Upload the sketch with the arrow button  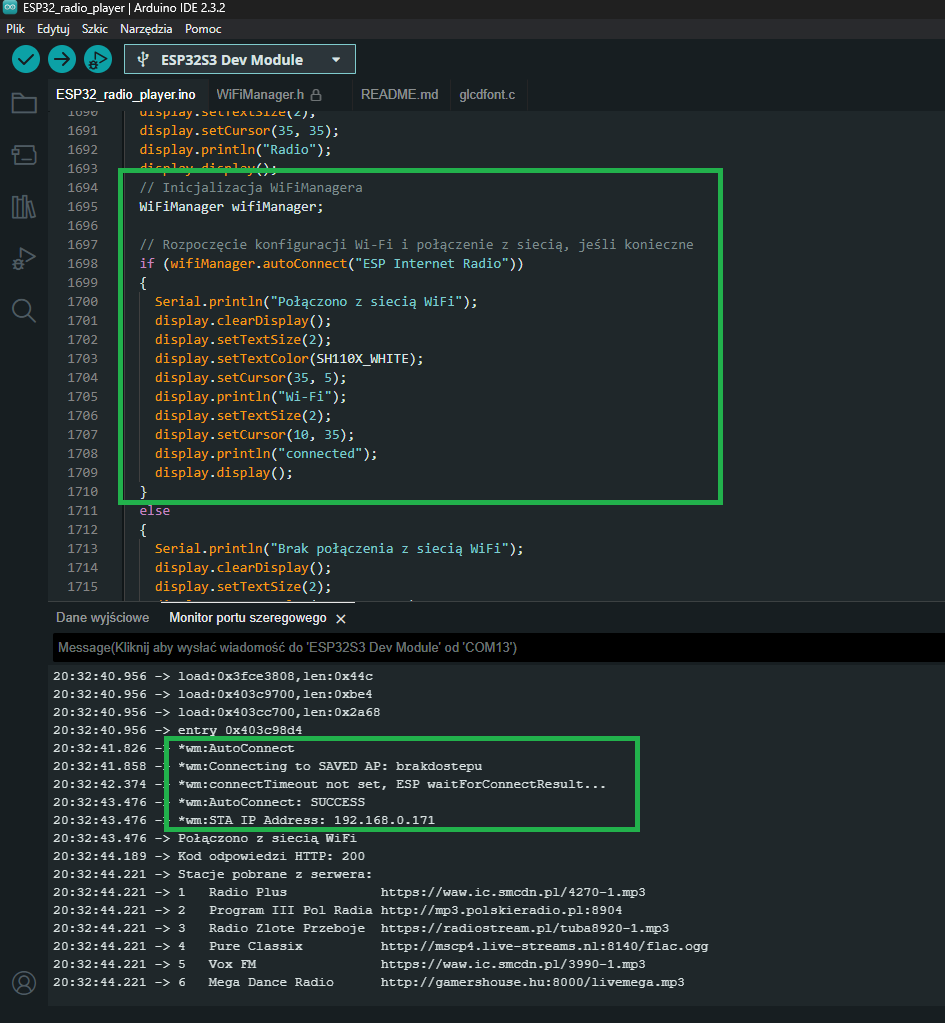click(x=62, y=59)
